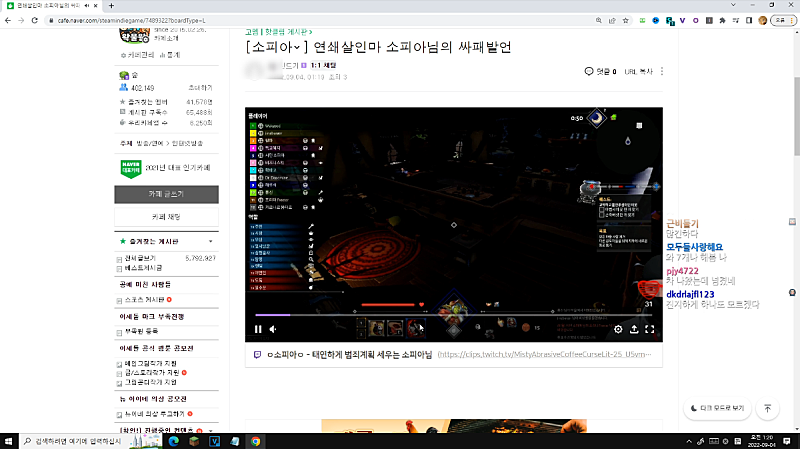Close the current browser tab
Screen dimensions: 800x449
tap(95, 6)
